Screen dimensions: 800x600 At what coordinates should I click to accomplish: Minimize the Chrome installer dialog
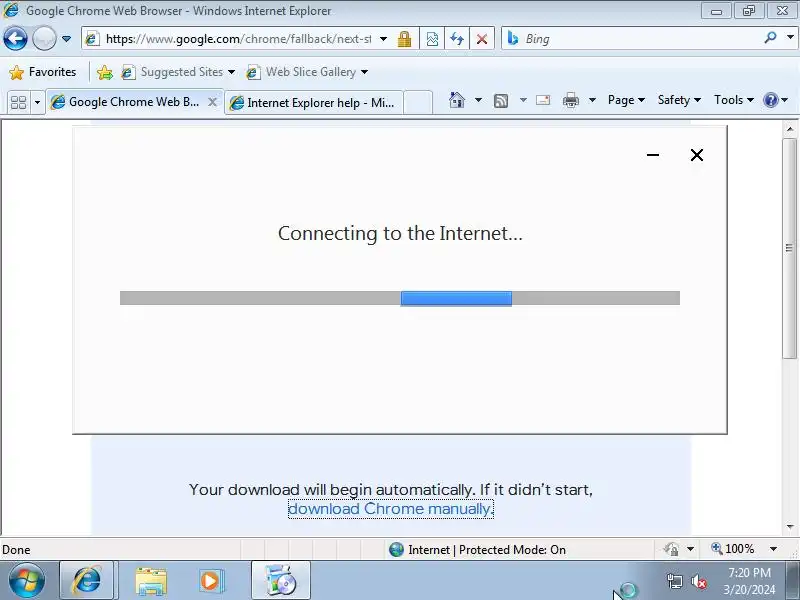(653, 155)
